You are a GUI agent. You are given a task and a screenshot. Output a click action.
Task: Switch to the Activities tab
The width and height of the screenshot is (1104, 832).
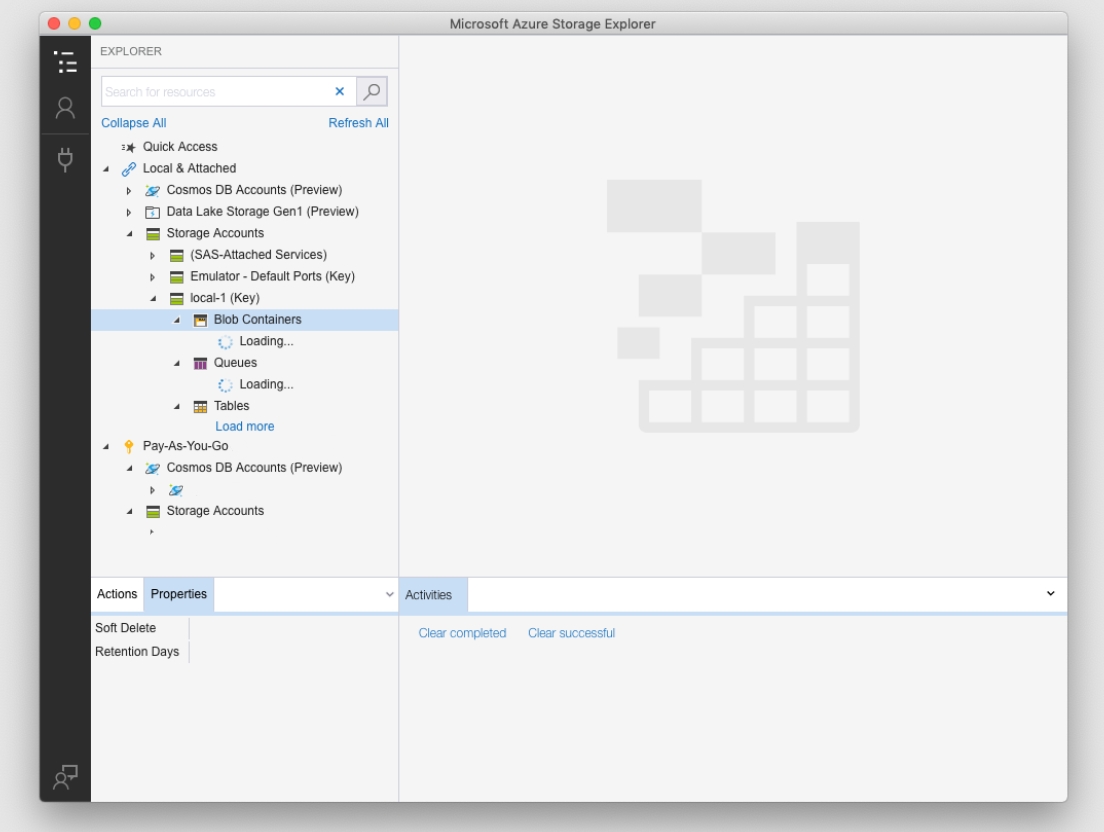click(430, 593)
